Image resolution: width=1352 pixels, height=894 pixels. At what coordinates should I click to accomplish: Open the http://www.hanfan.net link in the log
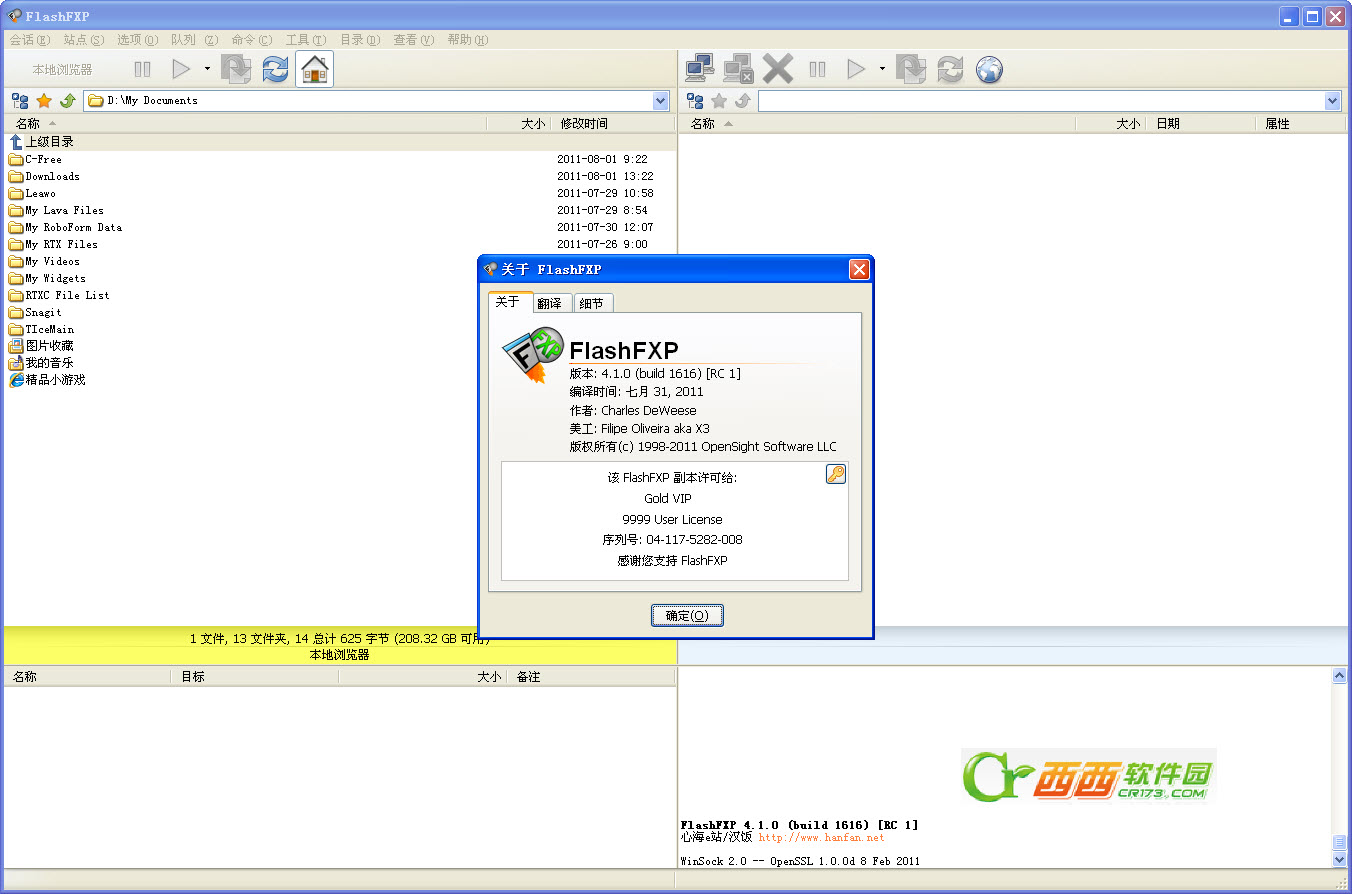pyautogui.click(x=821, y=838)
